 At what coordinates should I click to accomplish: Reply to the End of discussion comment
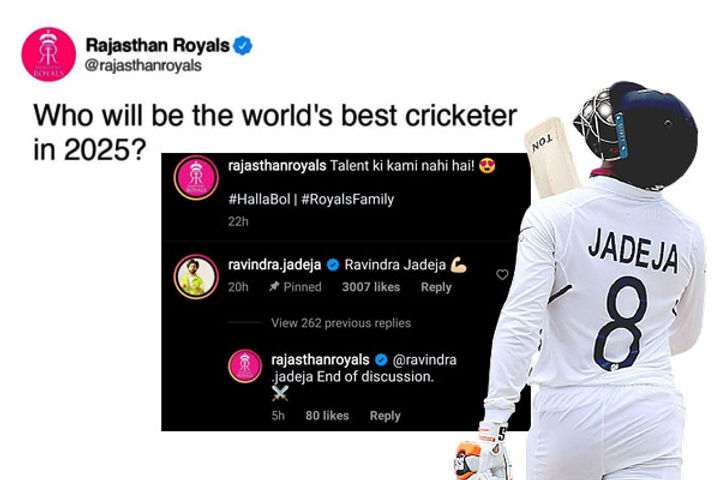pyautogui.click(x=385, y=416)
